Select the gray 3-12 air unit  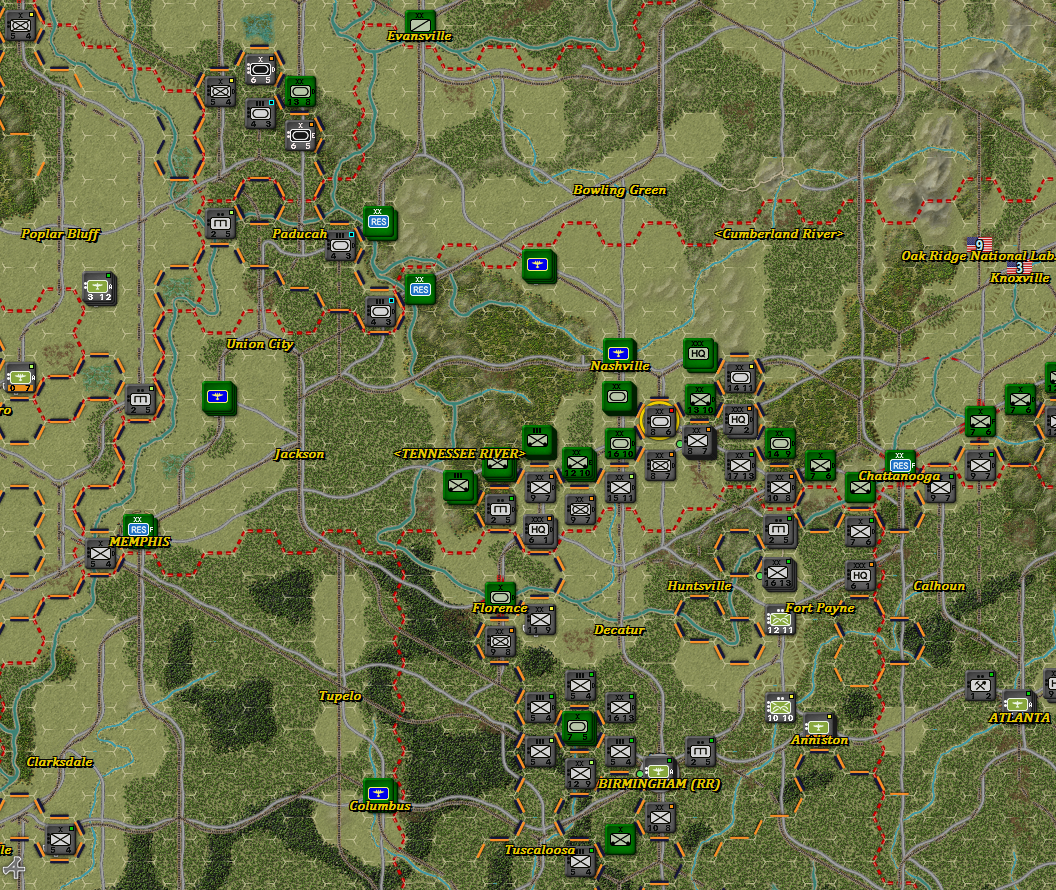pyautogui.click(x=99, y=288)
